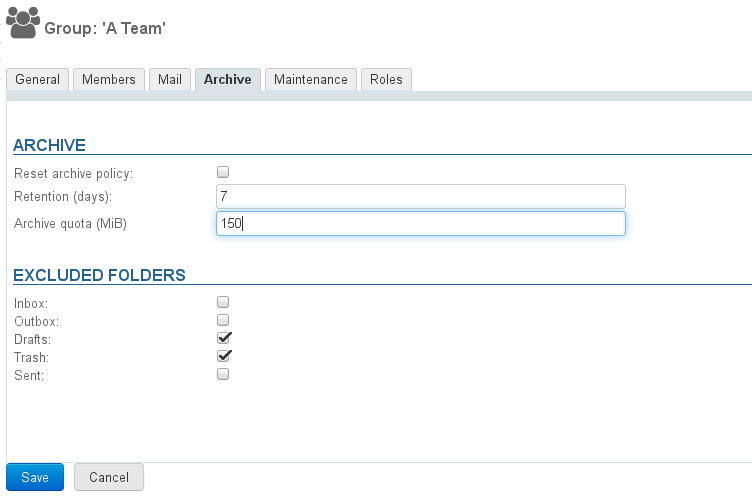
Task: Click the ARCHIVE section heading
Action: (49, 145)
